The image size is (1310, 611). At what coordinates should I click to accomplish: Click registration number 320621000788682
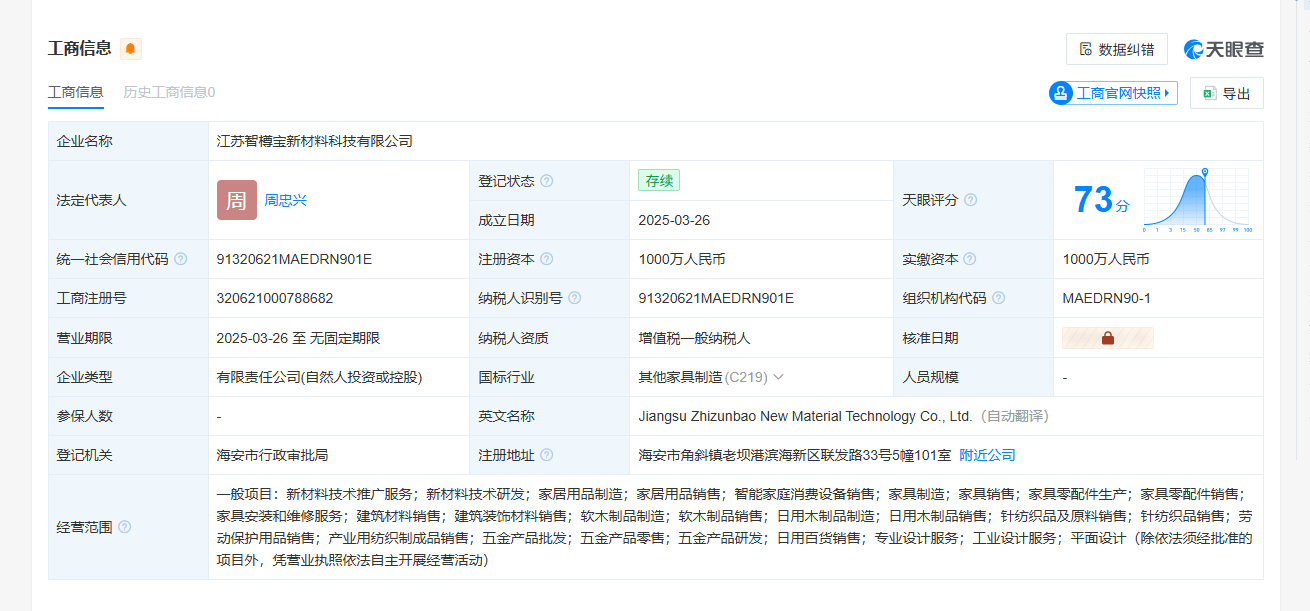[275, 298]
